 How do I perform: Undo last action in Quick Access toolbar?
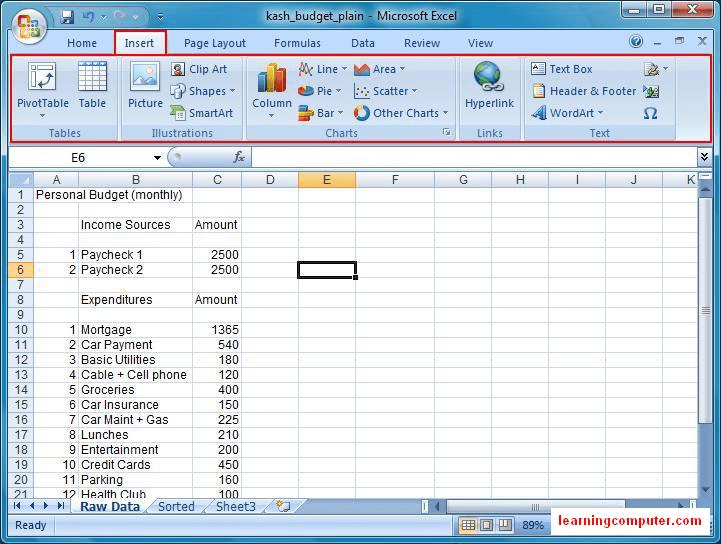(88, 17)
